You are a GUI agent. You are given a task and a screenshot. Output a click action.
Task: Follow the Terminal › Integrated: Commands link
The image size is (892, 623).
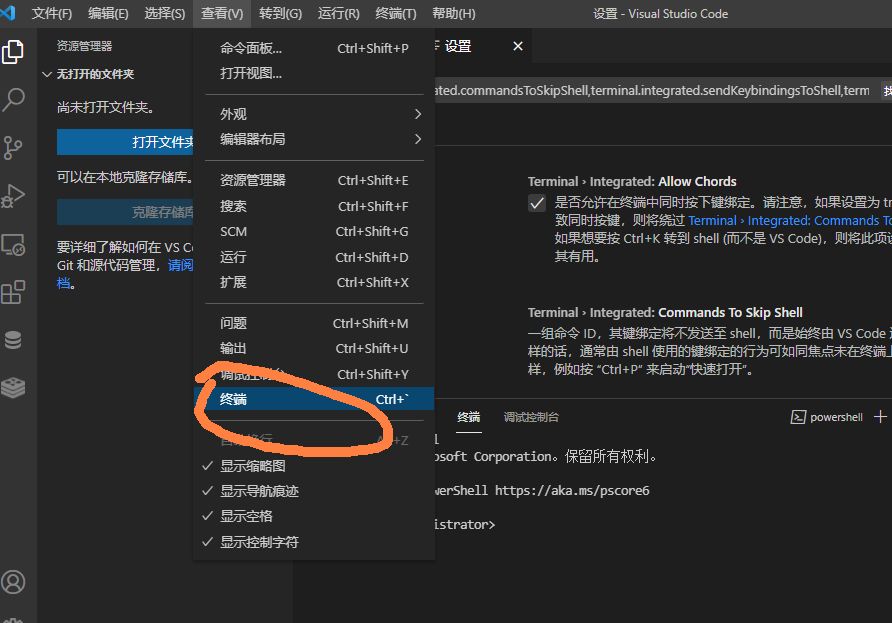pos(790,221)
